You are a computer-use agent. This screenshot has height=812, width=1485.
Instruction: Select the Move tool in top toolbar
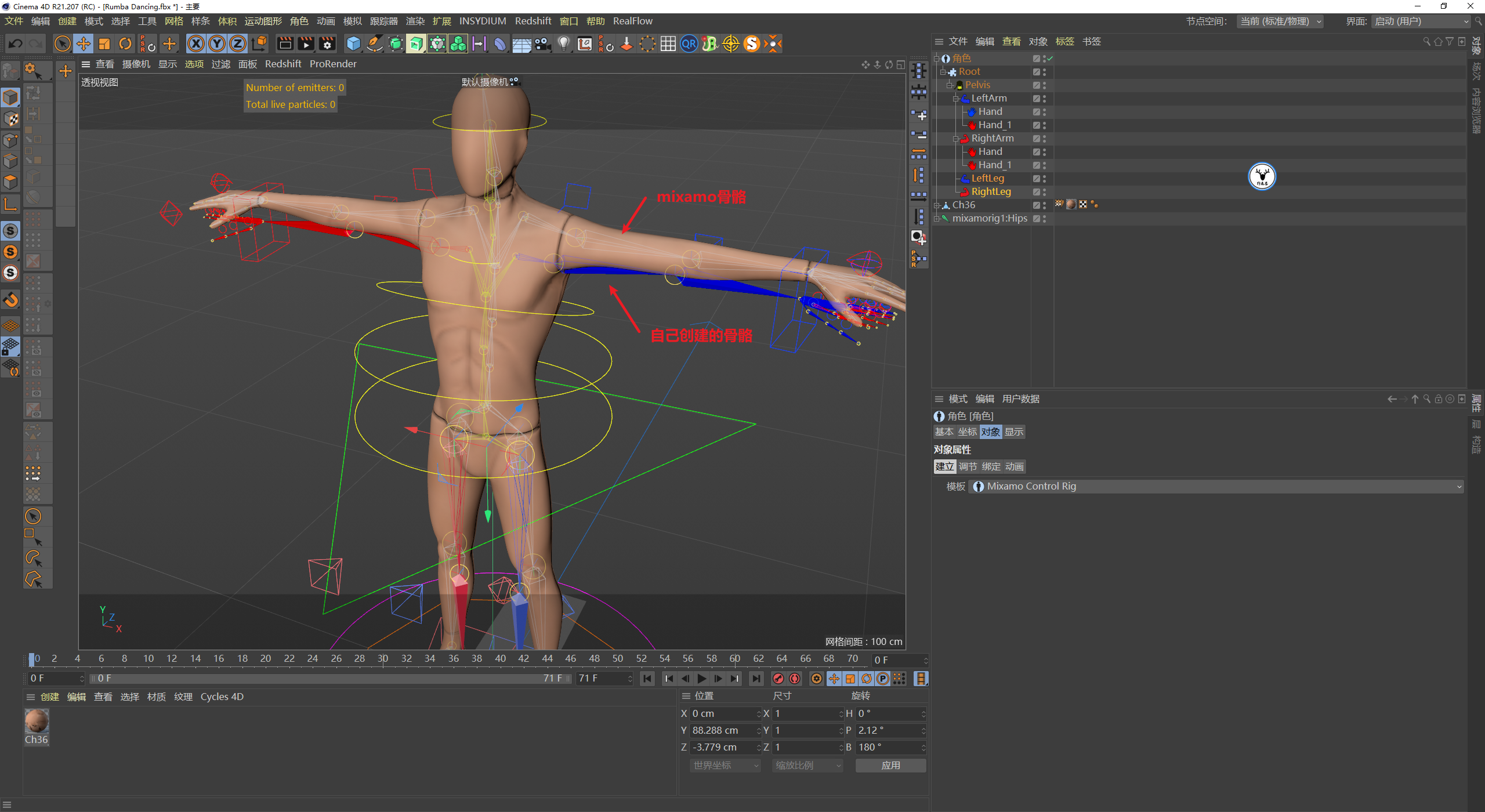pyautogui.click(x=84, y=43)
